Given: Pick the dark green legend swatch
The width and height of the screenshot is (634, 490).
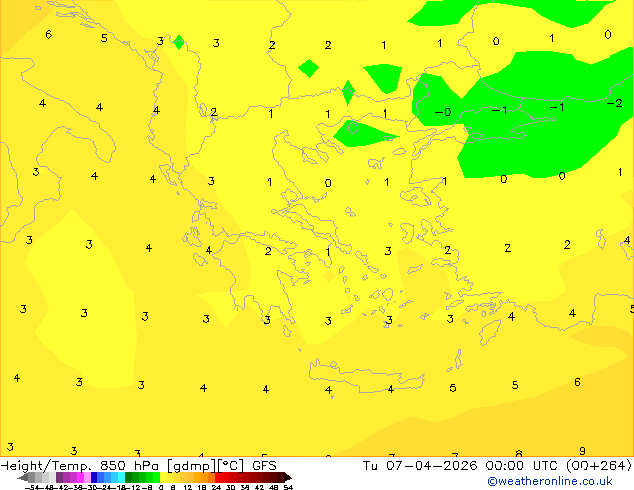Looking at the screenshot, I should (129, 478).
